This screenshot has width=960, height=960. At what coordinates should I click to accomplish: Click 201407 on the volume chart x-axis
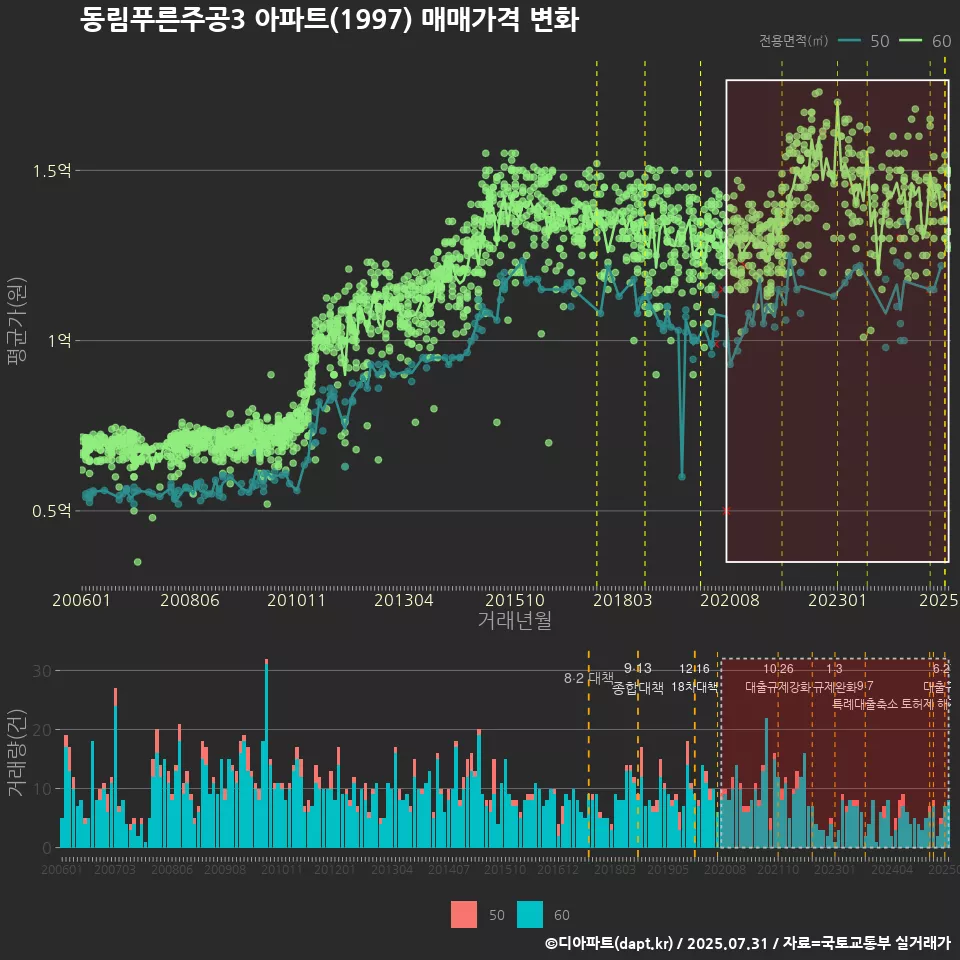[x=449, y=869]
